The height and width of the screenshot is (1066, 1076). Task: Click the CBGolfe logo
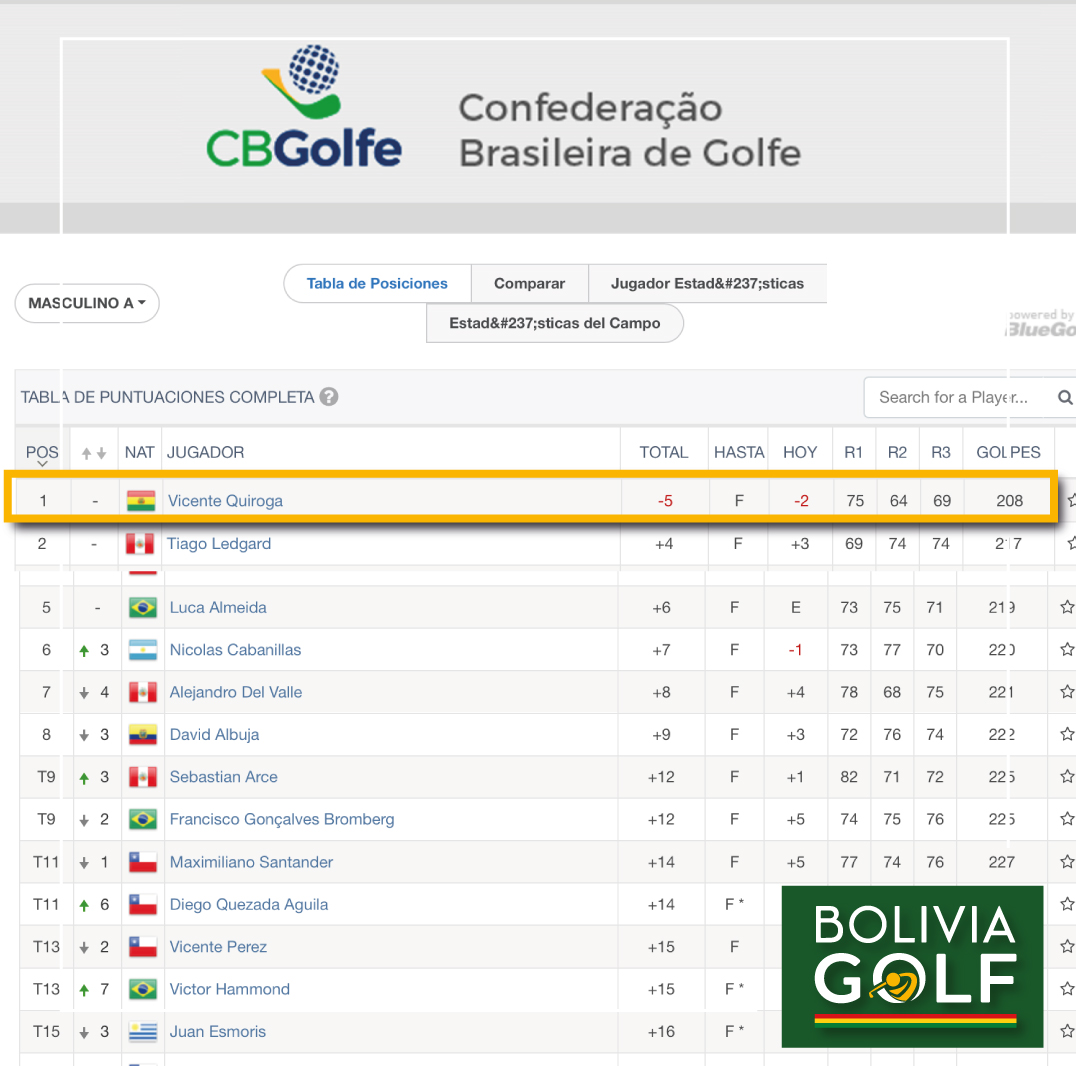(303, 108)
